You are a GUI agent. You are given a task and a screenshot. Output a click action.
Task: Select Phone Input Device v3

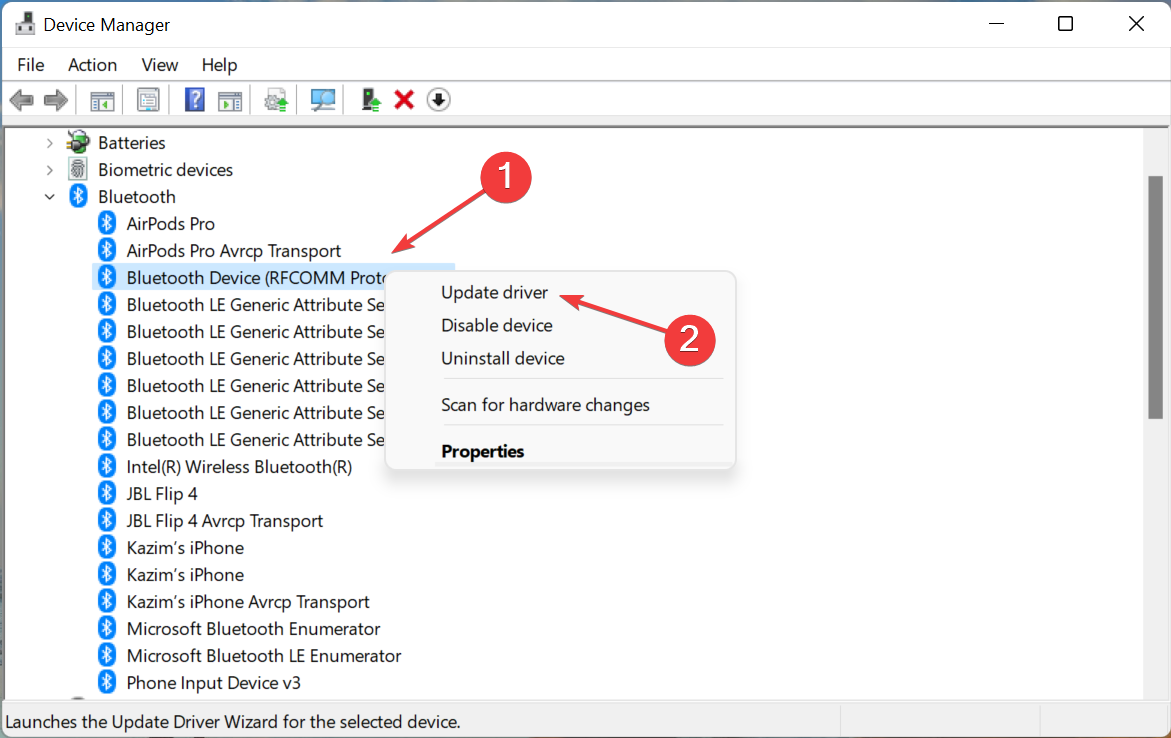point(214,682)
